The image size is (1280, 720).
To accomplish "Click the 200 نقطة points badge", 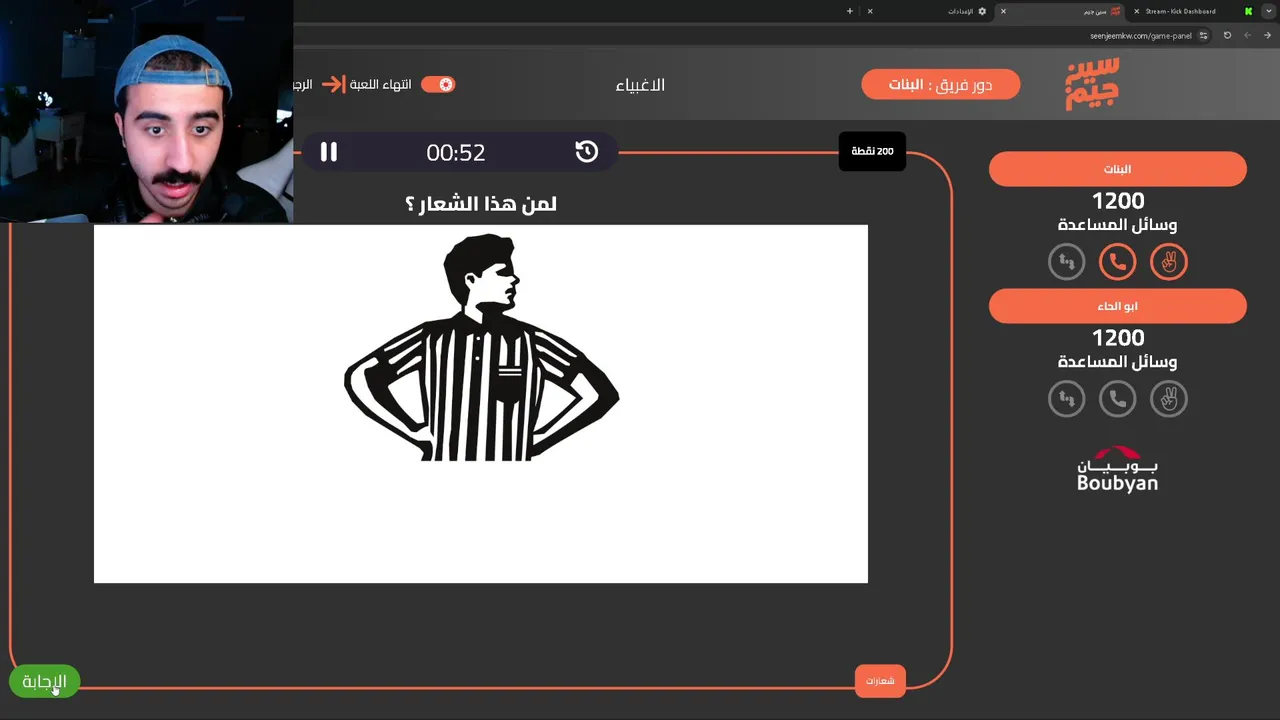I will [872, 151].
